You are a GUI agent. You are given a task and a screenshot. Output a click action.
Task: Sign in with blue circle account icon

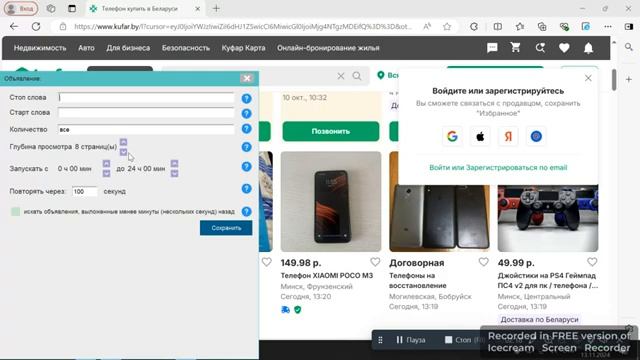(536, 136)
